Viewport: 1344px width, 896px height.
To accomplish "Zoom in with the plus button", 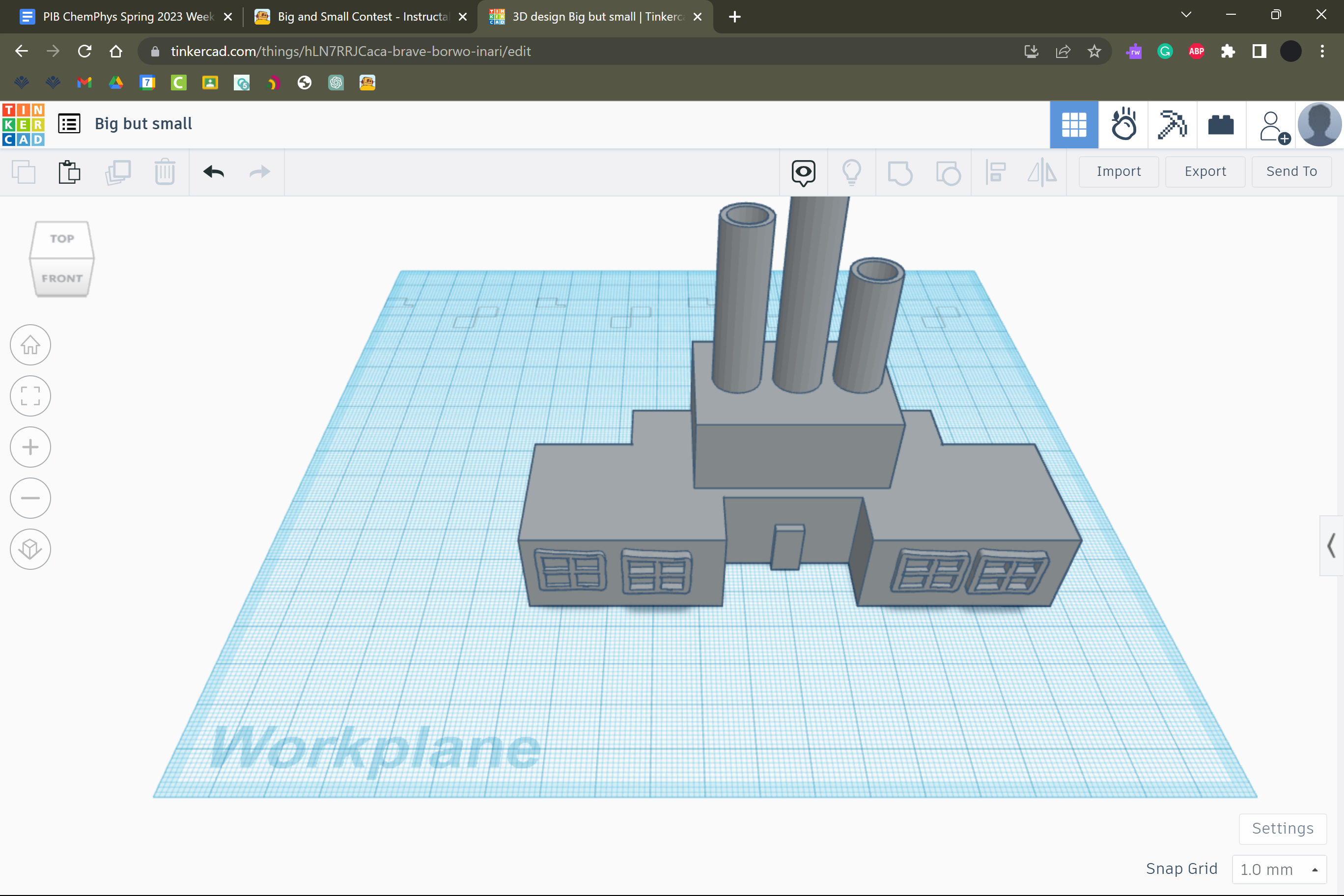I will (x=30, y=447).
